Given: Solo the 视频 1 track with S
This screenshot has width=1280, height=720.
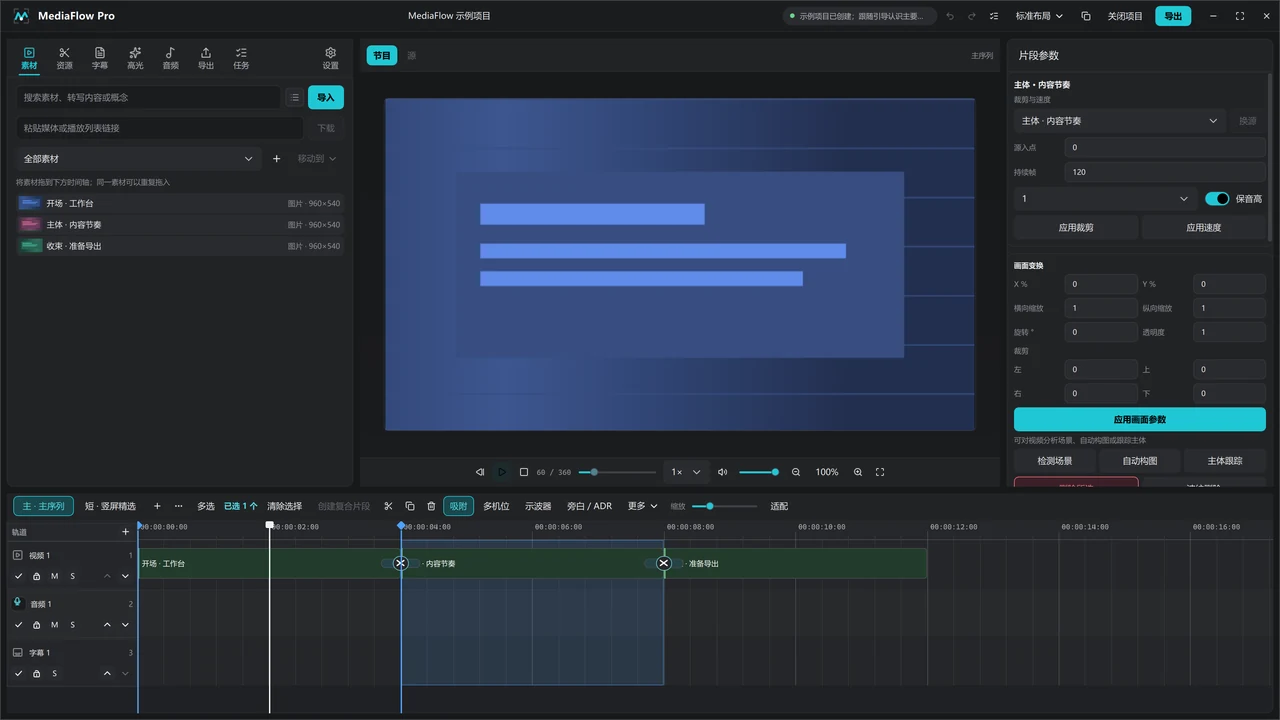Looking at the screenshot, I should pos(72,576).
